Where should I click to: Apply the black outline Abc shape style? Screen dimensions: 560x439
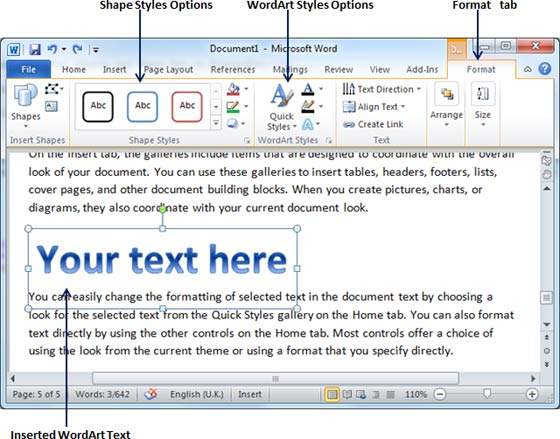click(98, 106)
